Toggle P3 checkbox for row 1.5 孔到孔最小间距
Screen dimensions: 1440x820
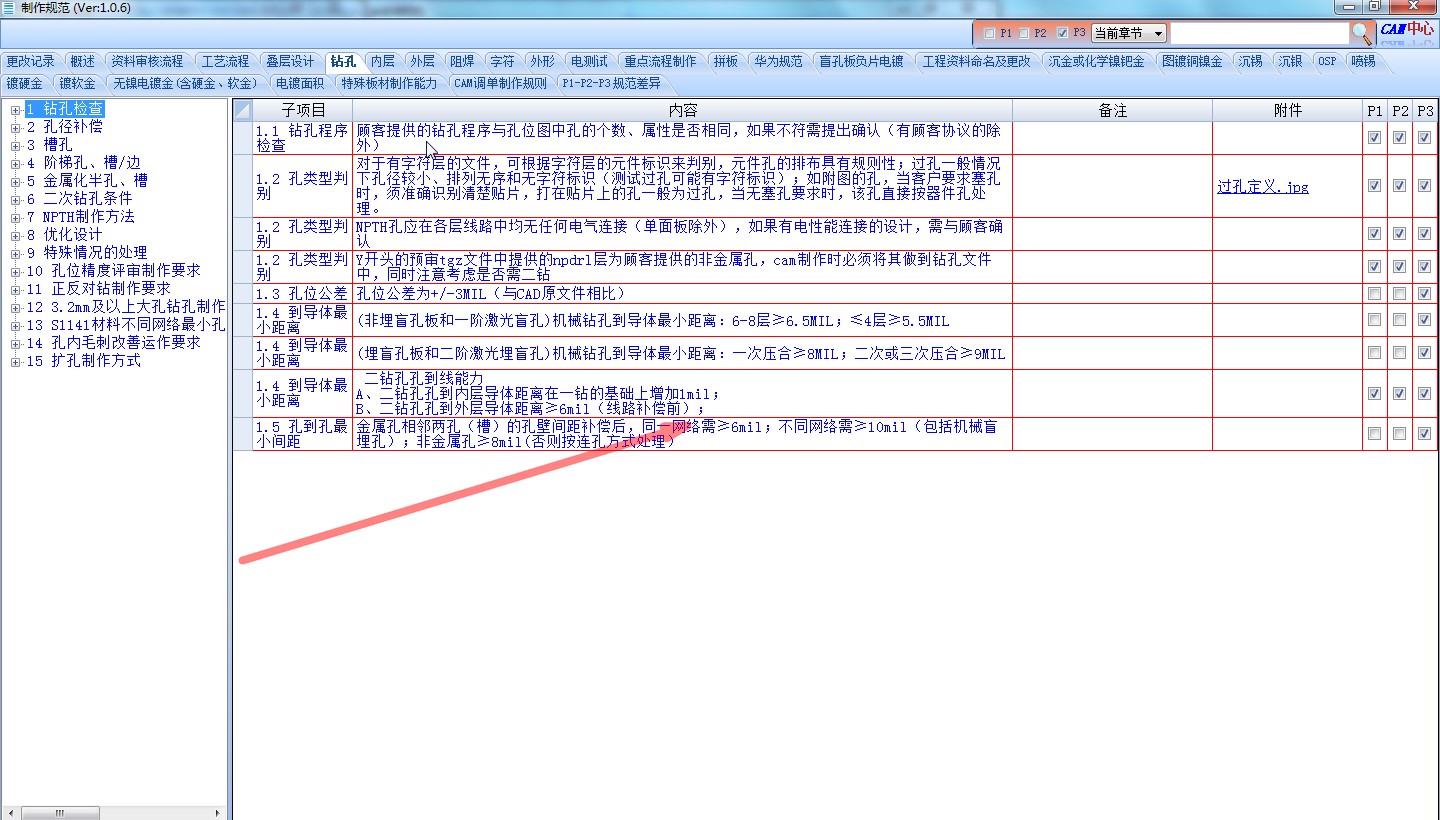1424,434
